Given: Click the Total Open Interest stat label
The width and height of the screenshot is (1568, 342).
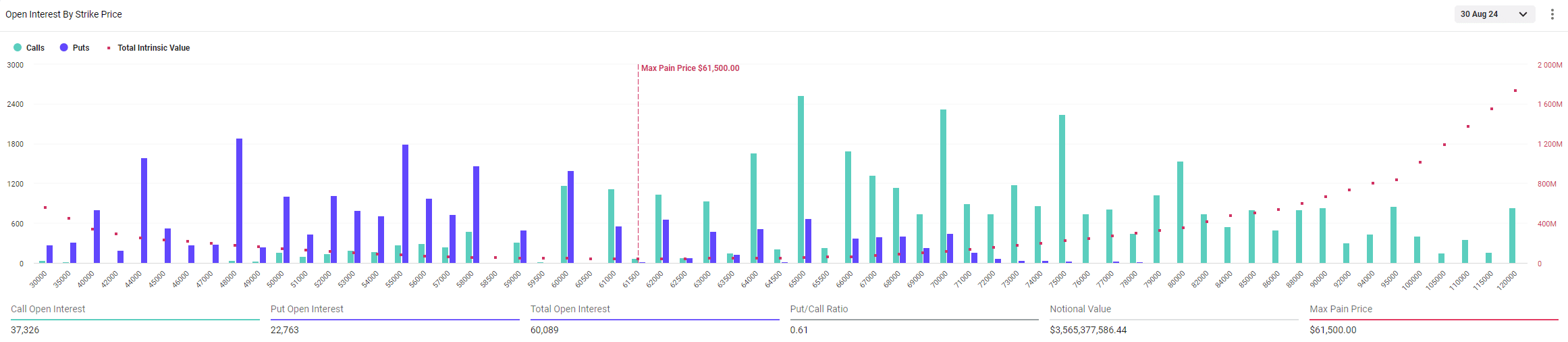Looking at the screenshot, I should click(570, 309).
